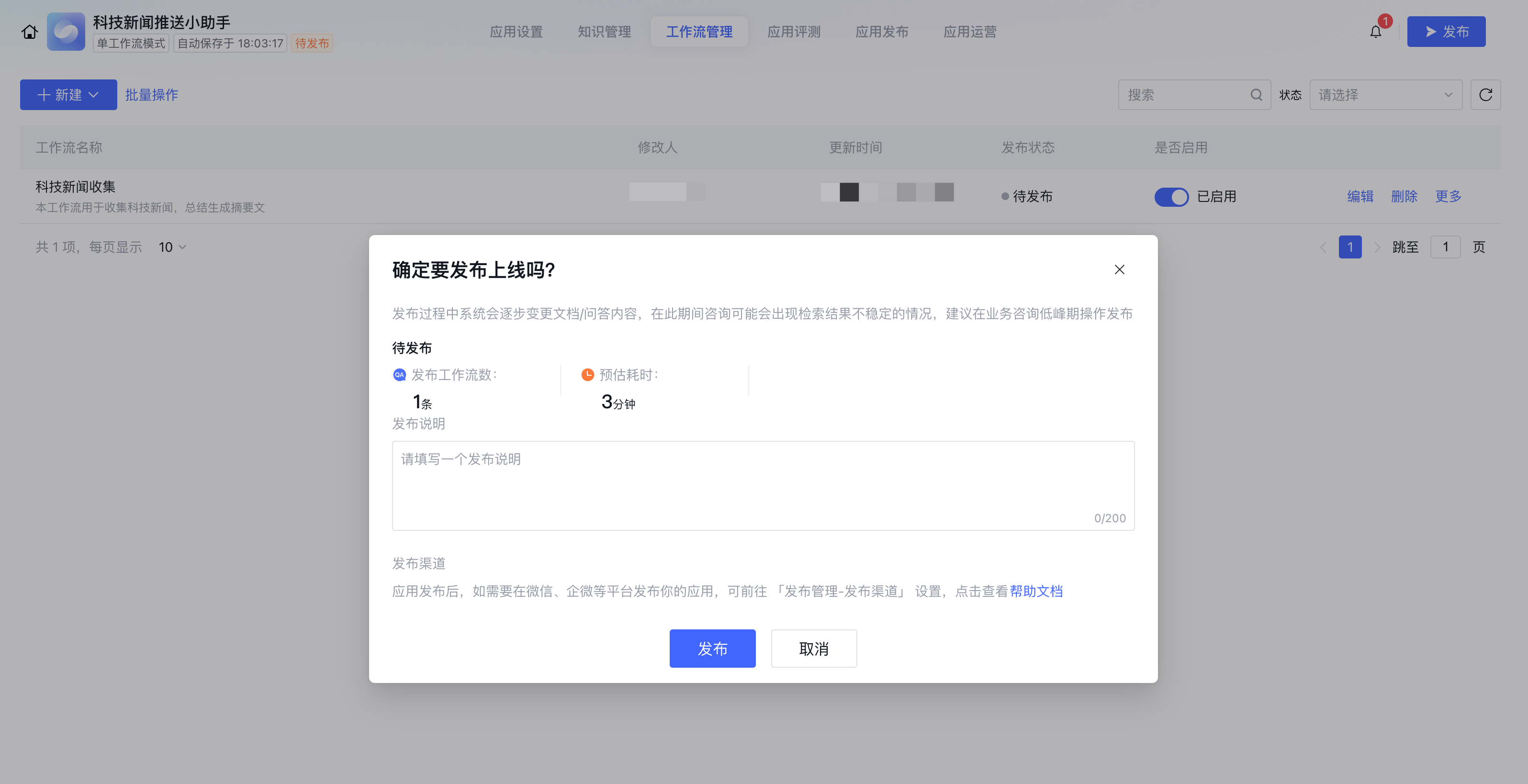Toggle the 已启用 workflow switch

pyautogui.click(x=1171, y=197)
